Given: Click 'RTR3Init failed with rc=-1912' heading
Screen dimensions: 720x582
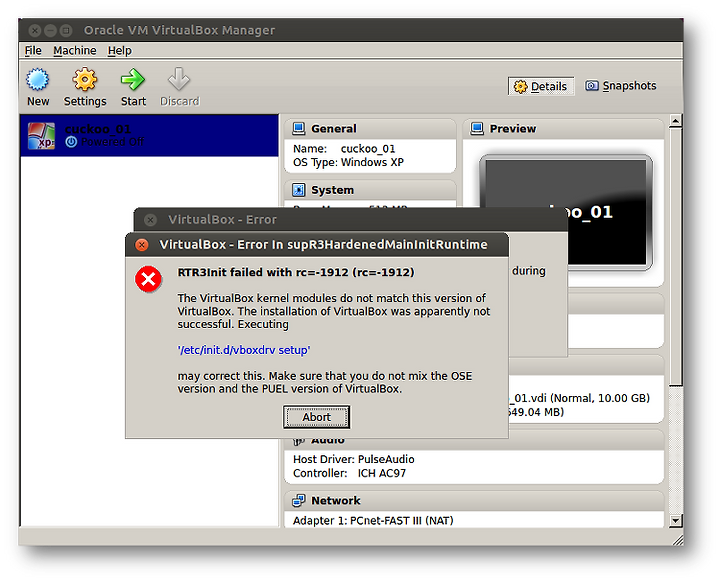Looking at the screenshot, I should coord(296,272).
